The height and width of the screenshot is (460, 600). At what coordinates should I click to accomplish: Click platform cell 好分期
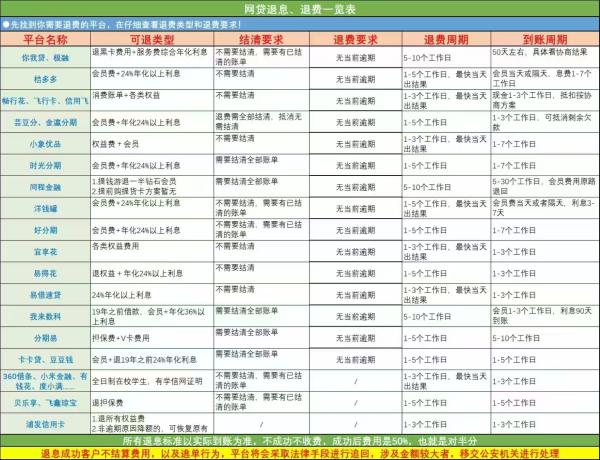click(45, 230)
